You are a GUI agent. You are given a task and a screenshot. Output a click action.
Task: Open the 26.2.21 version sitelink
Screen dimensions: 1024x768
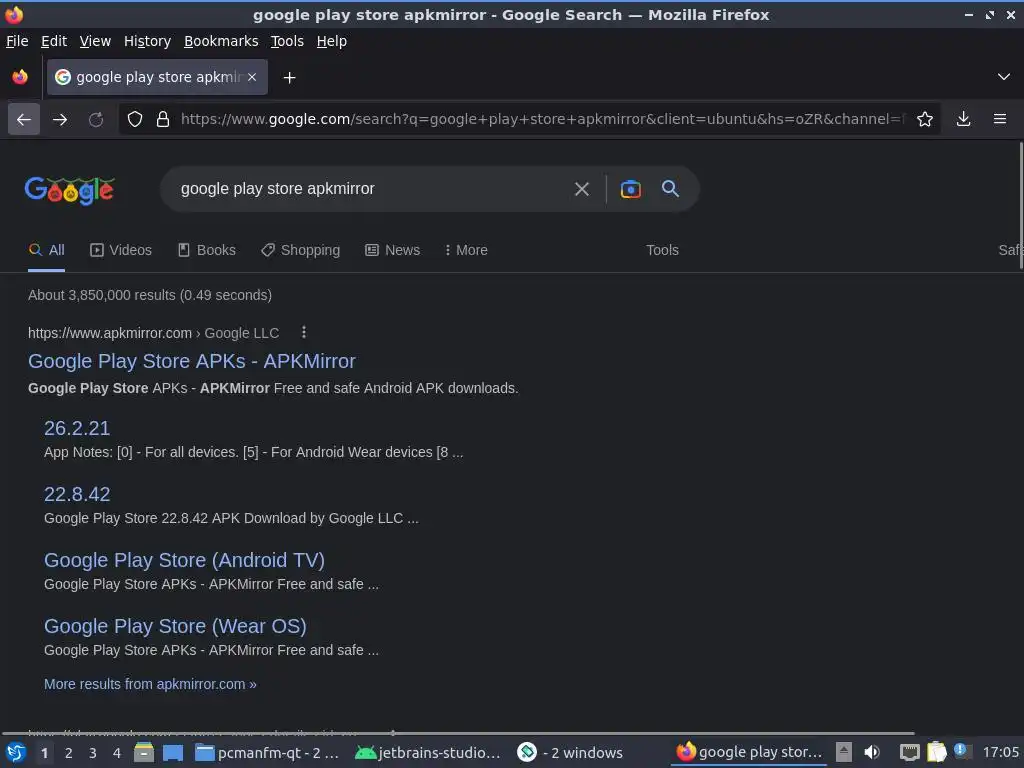coord(77,428)
